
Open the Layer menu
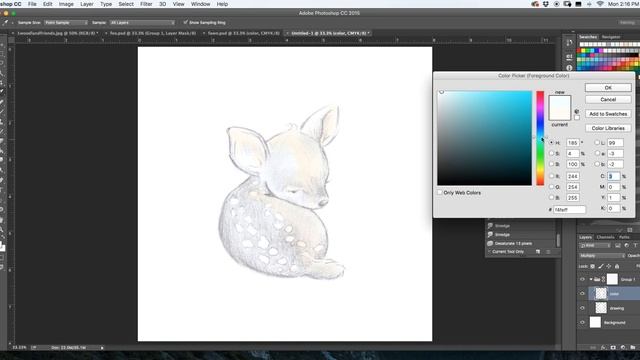click(87, 4)
